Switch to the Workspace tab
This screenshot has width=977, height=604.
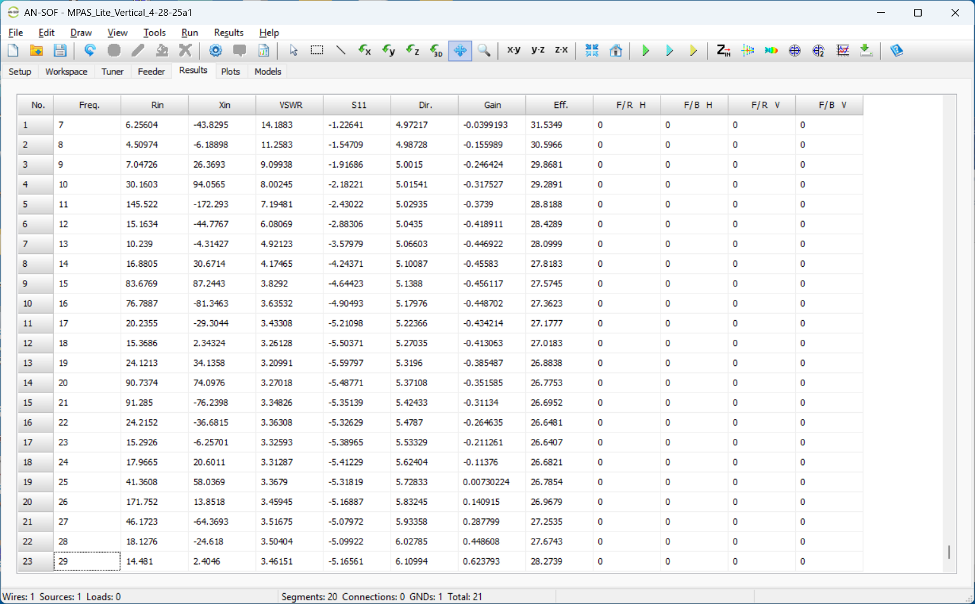coord(66,72)
